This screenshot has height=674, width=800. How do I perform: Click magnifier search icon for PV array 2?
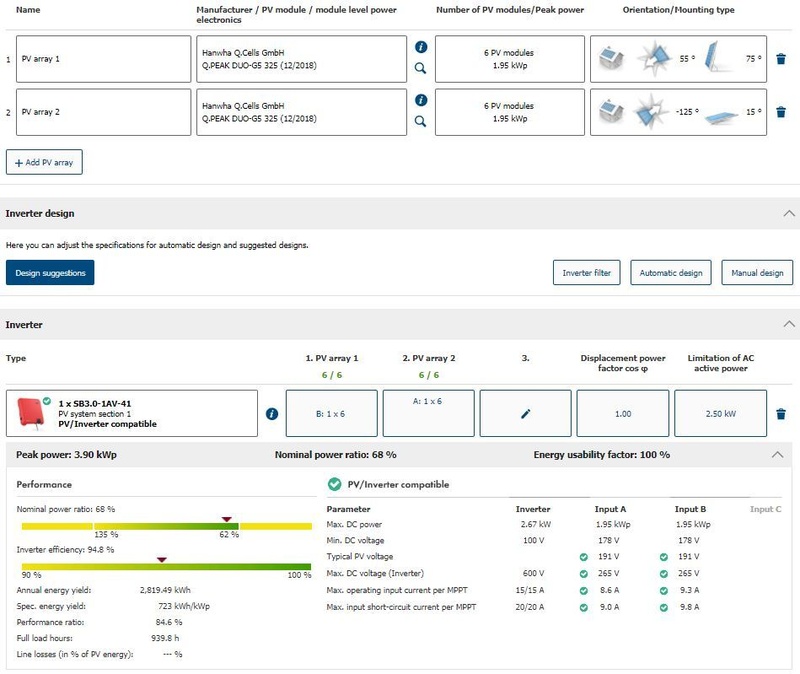[421, 122]
